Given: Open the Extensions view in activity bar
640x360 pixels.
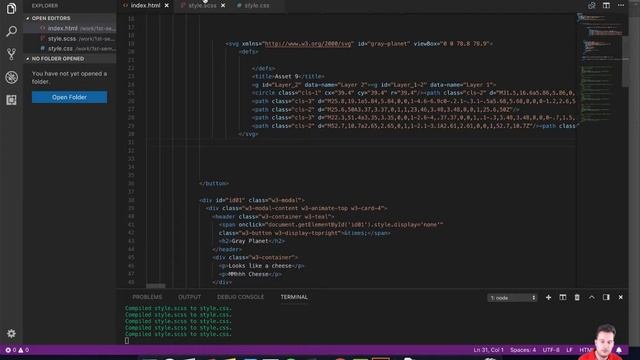Looking at the screenshot, I should coord(11,100).
